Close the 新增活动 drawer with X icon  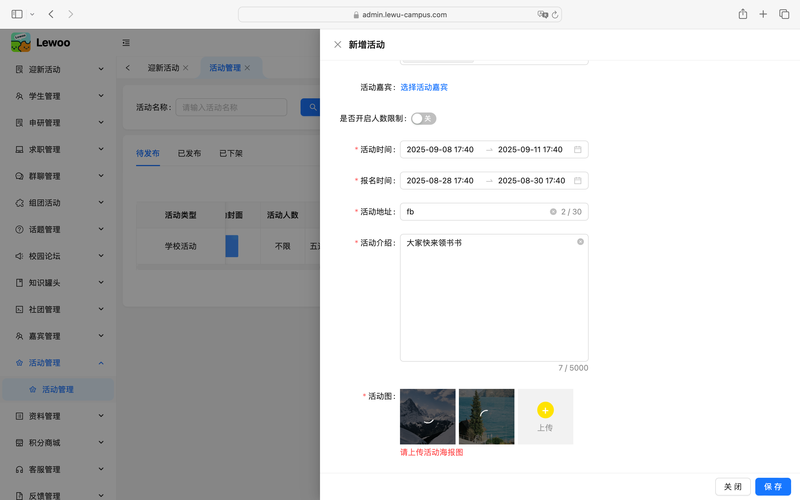[x=337, y=45]
